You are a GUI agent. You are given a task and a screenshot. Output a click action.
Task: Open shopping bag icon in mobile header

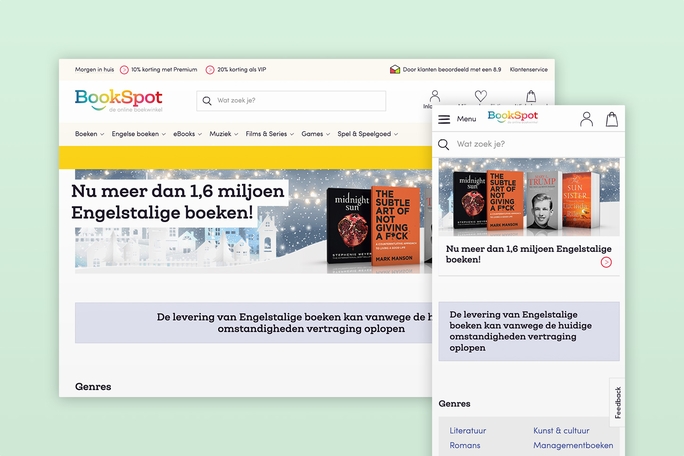612,119
